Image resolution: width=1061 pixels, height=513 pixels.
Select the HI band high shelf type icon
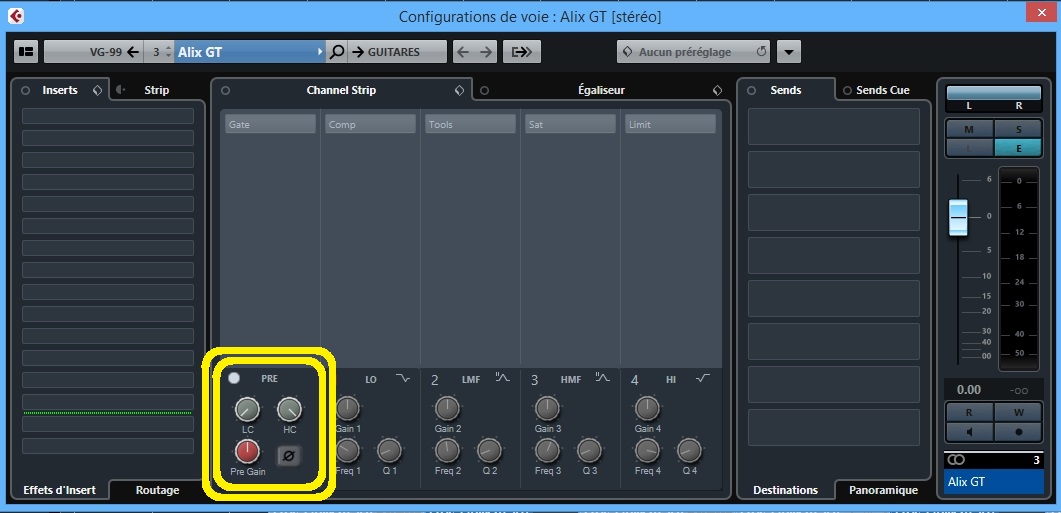click(703, 378)
